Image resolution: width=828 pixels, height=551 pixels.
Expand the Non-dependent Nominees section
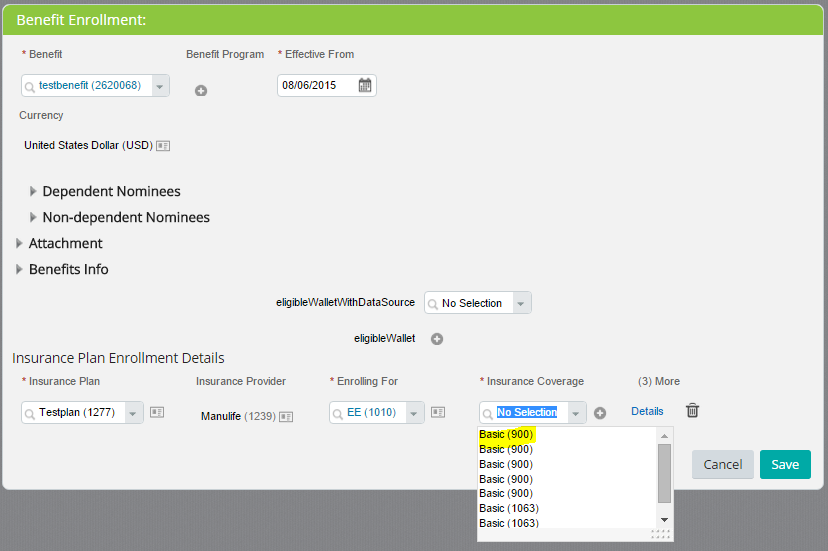(x=33, y=217)
